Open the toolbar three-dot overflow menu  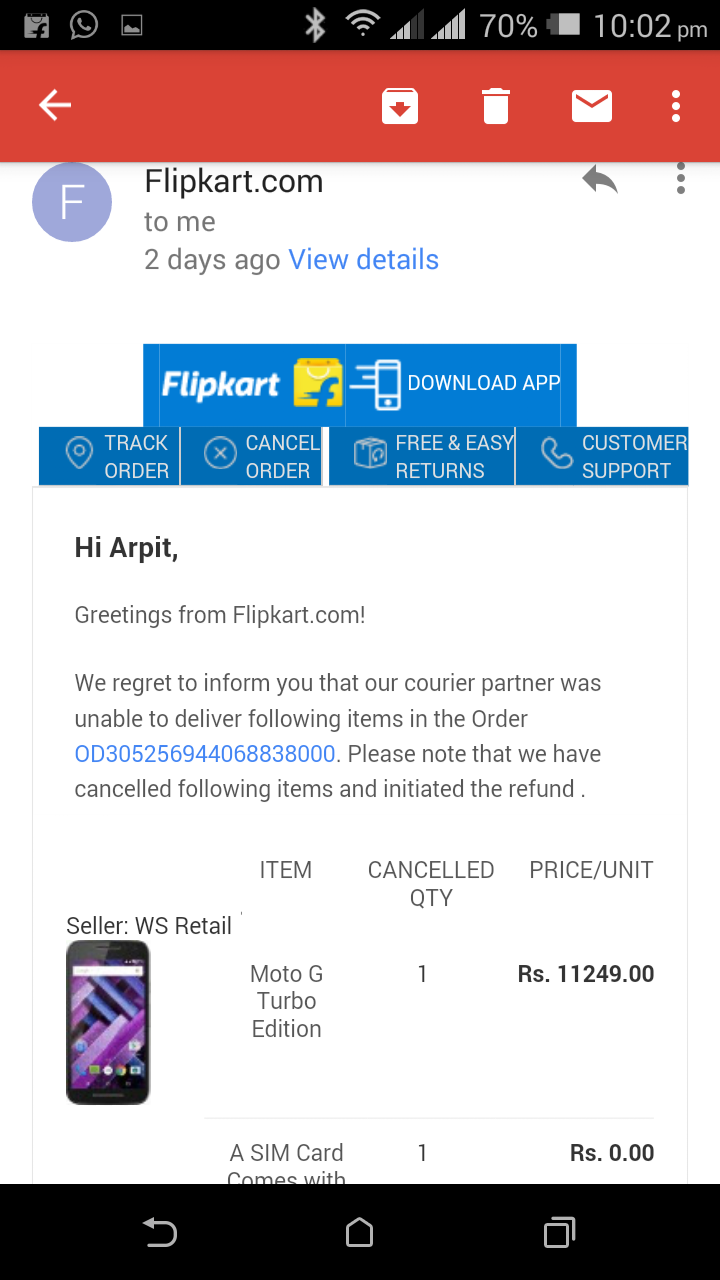tap(677, 105)
